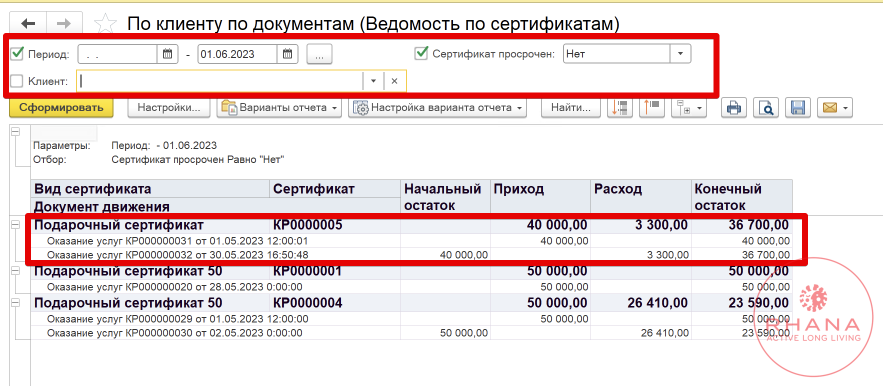Open the send by email envelope dropdown
This screenshot has height=386, width=883.
tap(835, 108)
